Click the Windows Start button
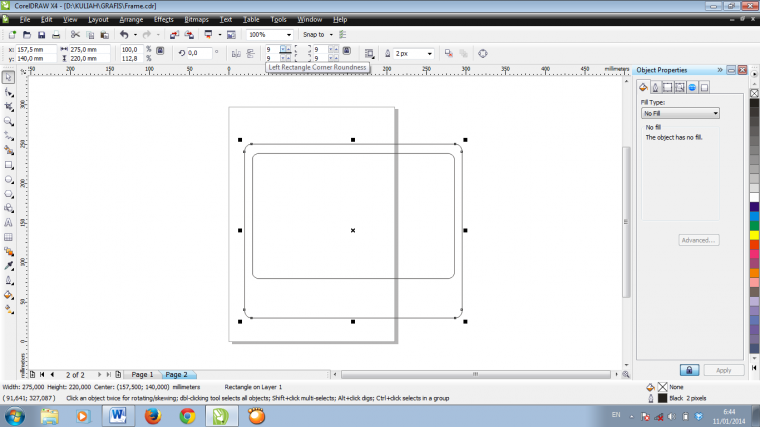 click(x=15, y=416)
